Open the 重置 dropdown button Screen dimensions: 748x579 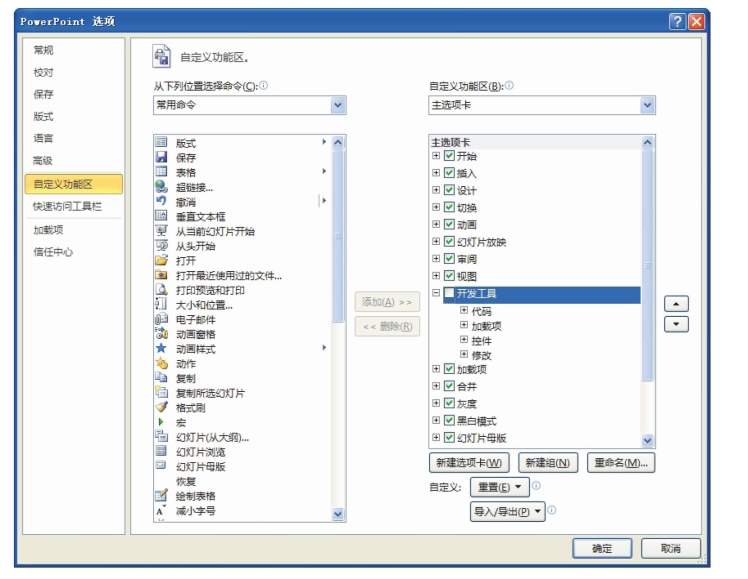499,487
